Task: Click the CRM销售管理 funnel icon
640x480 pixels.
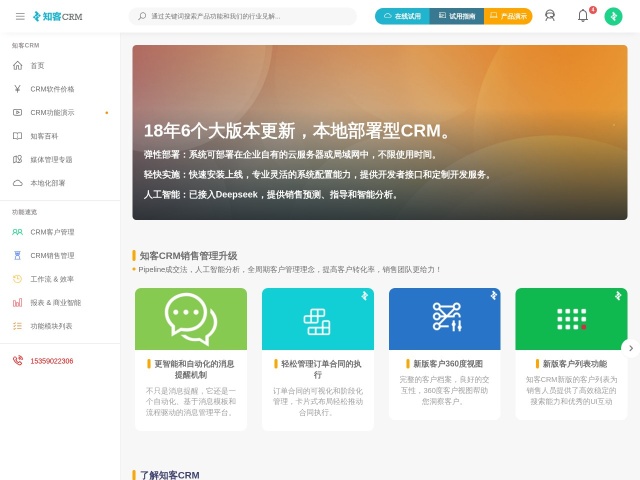Action: click(x=18, y=256)
